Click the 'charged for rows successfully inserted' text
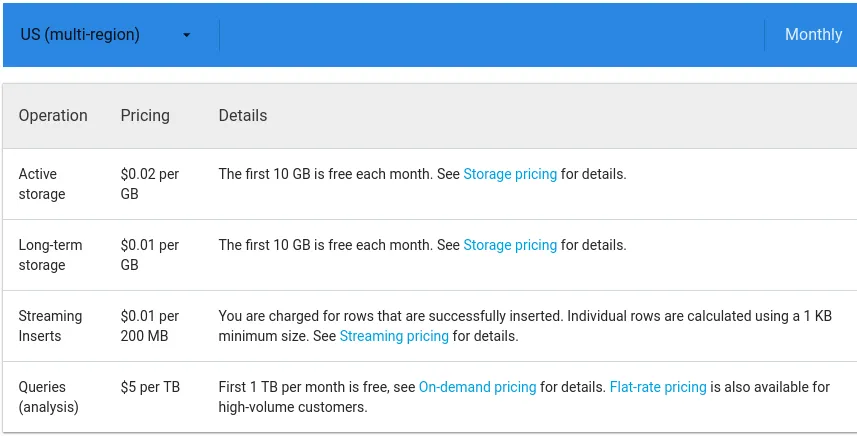 [x=390, y=316]
